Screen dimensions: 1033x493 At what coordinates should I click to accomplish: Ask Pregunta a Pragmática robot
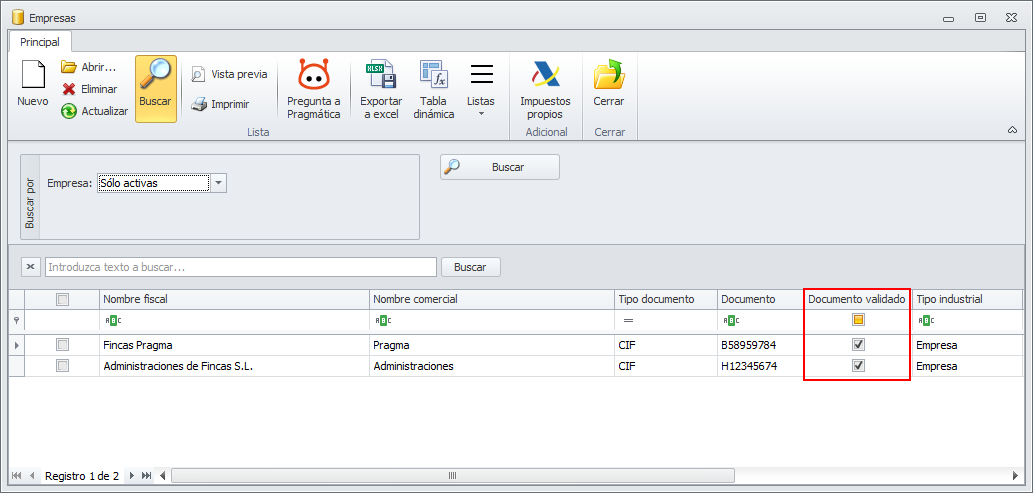[314, 88]
